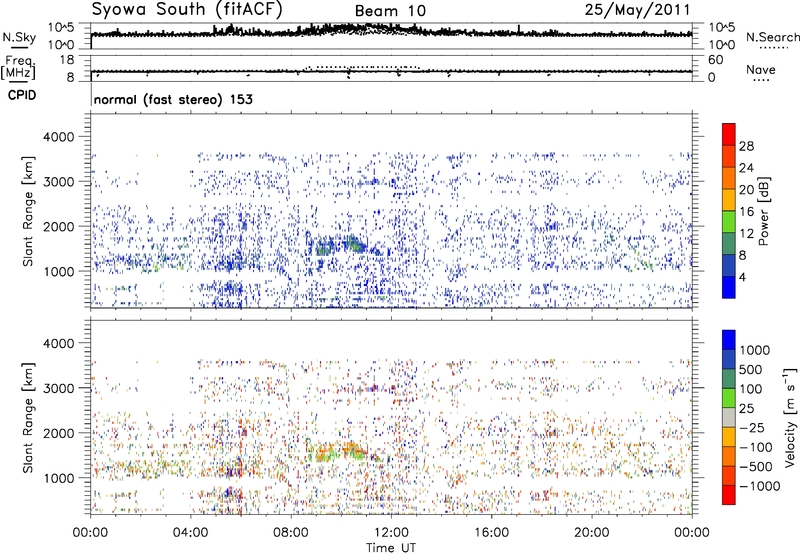Pick the blue top segment of Velocity colorbar
Image resolution: width=800 pixels, height=554 pixels.
[729, 340]
